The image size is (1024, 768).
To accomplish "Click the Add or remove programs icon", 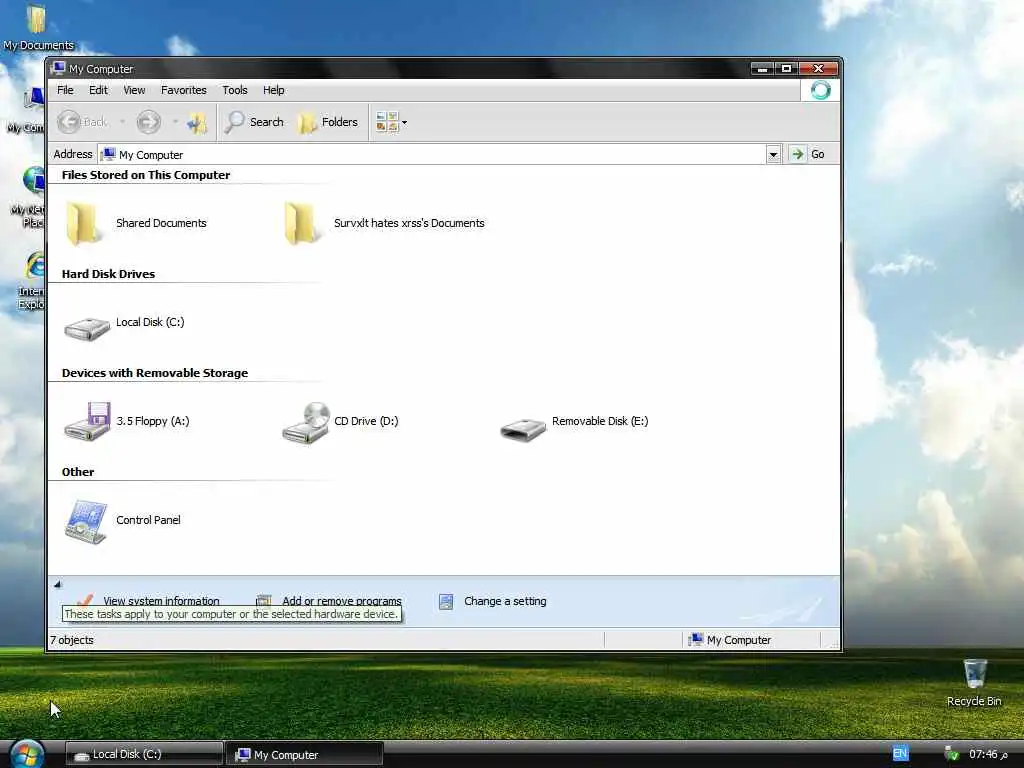I will [264, 600].
